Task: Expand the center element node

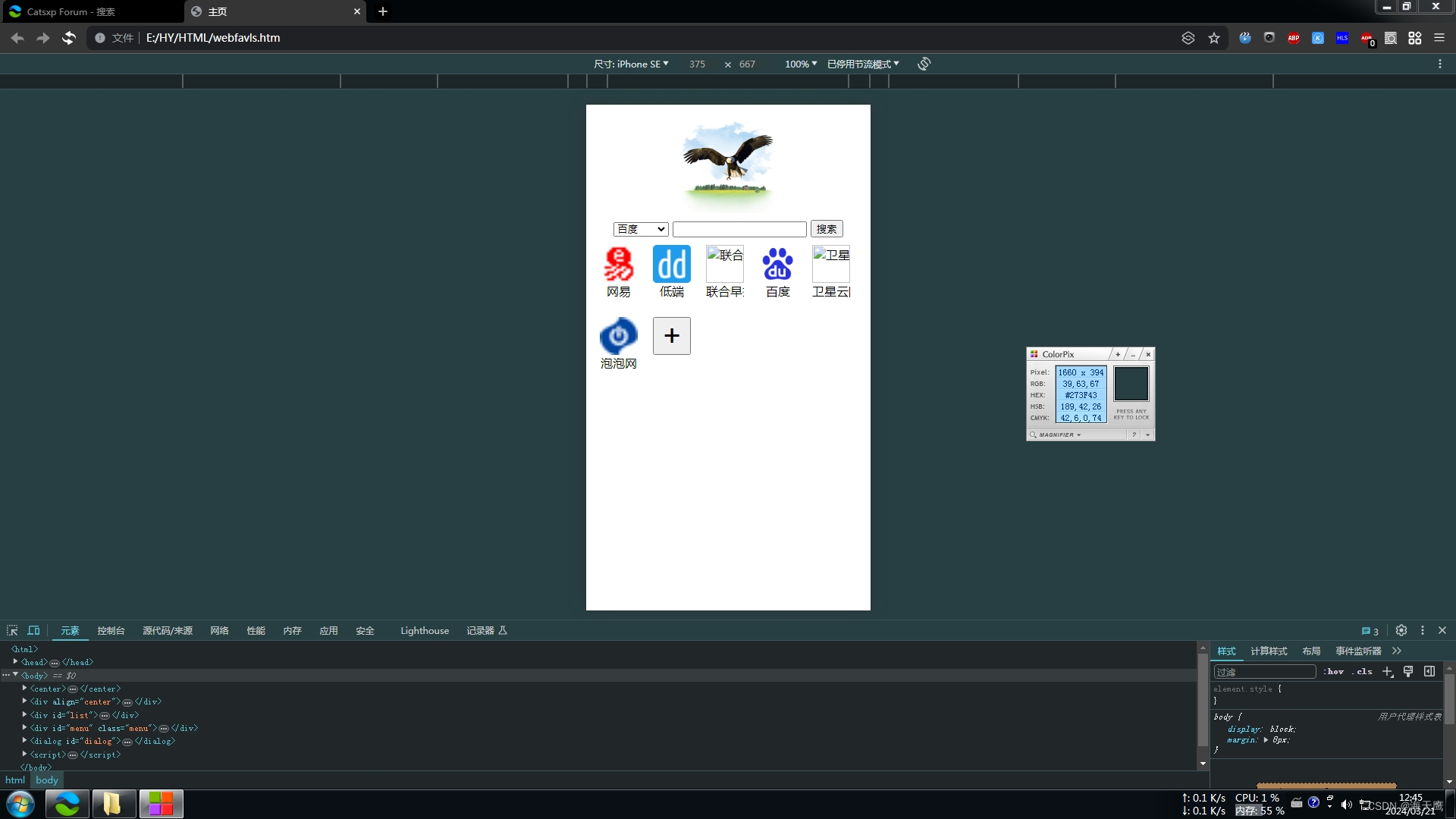Action: 24,689
